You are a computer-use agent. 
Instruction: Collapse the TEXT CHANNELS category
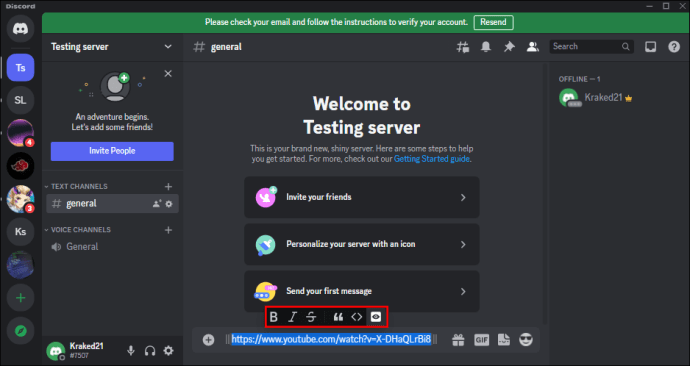(76, 187)
